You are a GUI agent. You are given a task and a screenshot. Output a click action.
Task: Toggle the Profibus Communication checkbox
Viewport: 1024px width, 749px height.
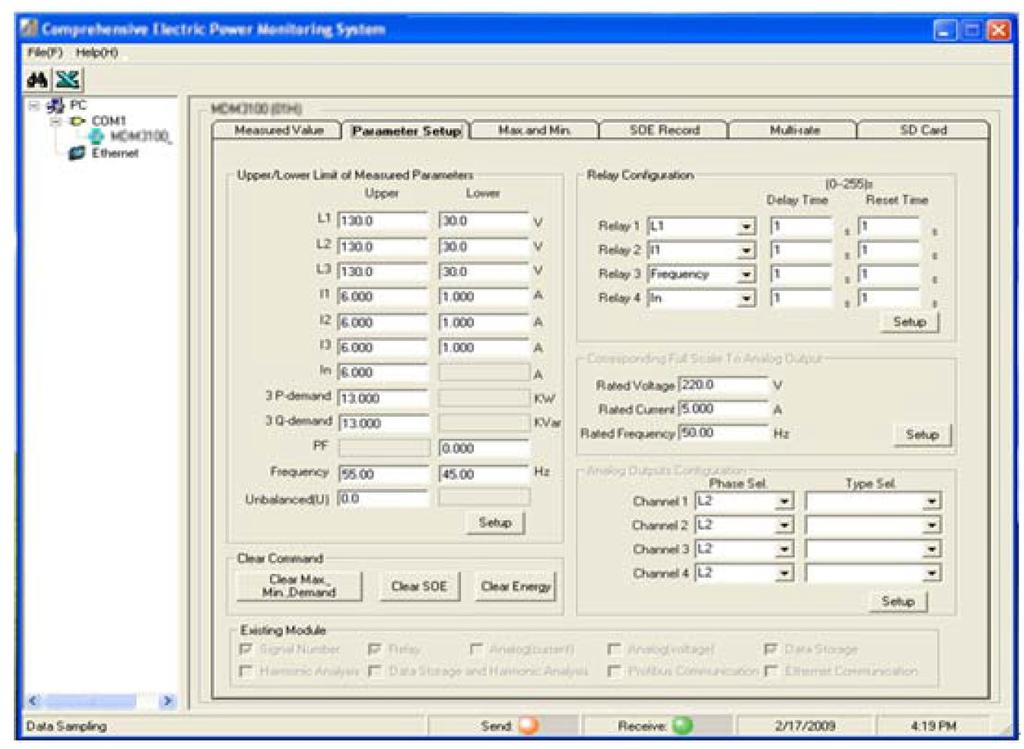[613, 671]
